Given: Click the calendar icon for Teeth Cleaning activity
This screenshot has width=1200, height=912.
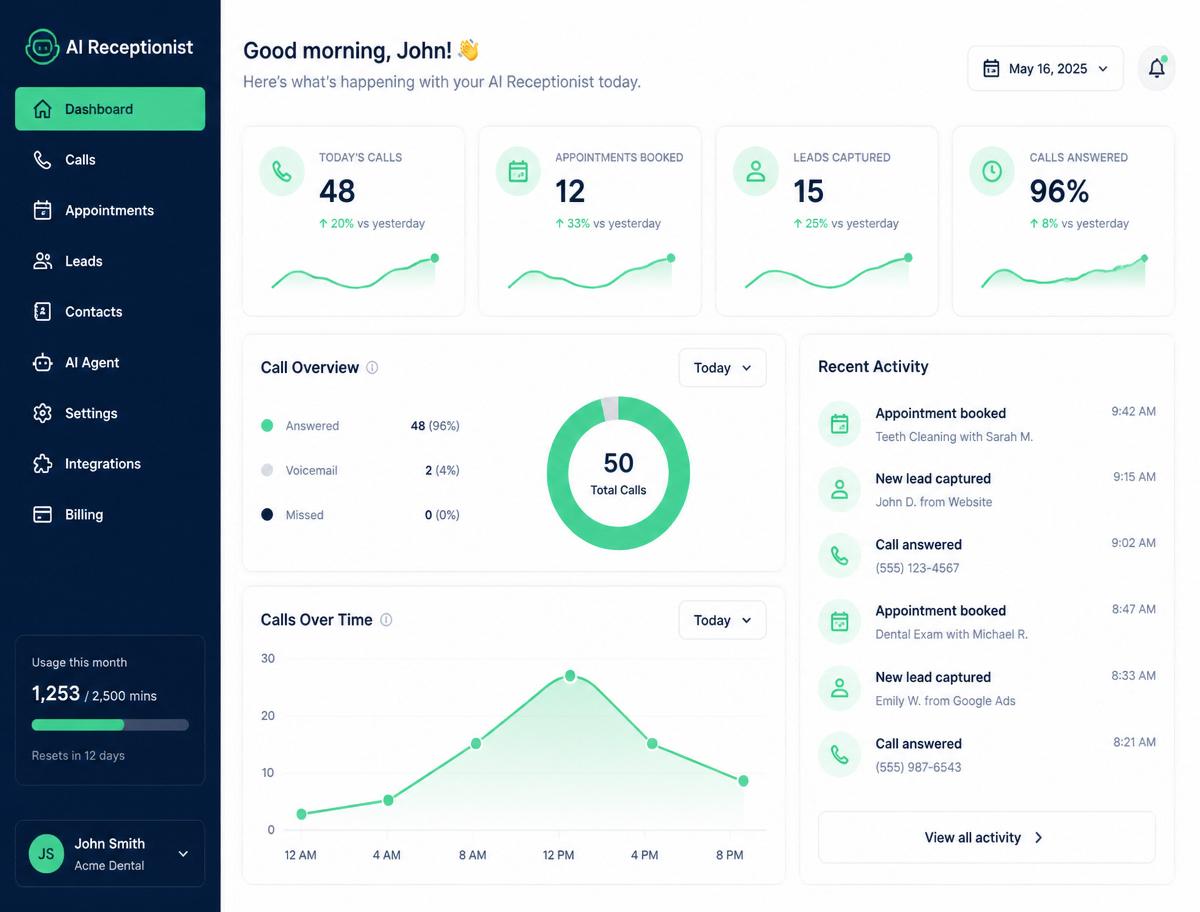Looking at the screenshot, I should click(839, 424).
